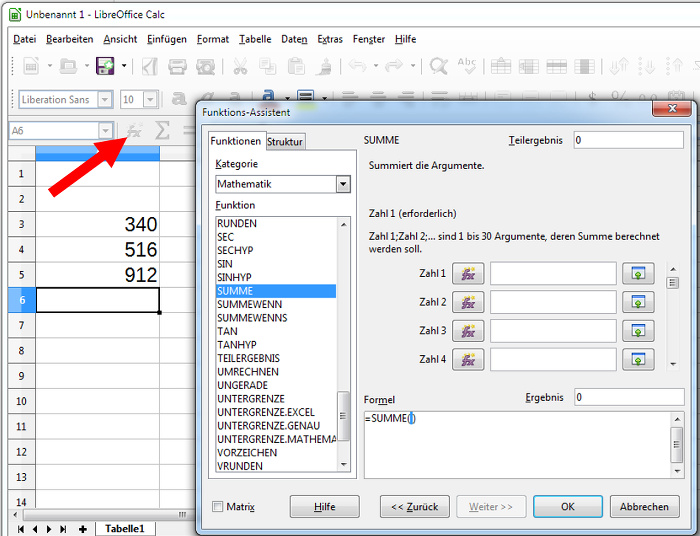Screen dimensions: 700x536
Task: Open the Open-file dropdown arrow
Action: pos(87,66)
